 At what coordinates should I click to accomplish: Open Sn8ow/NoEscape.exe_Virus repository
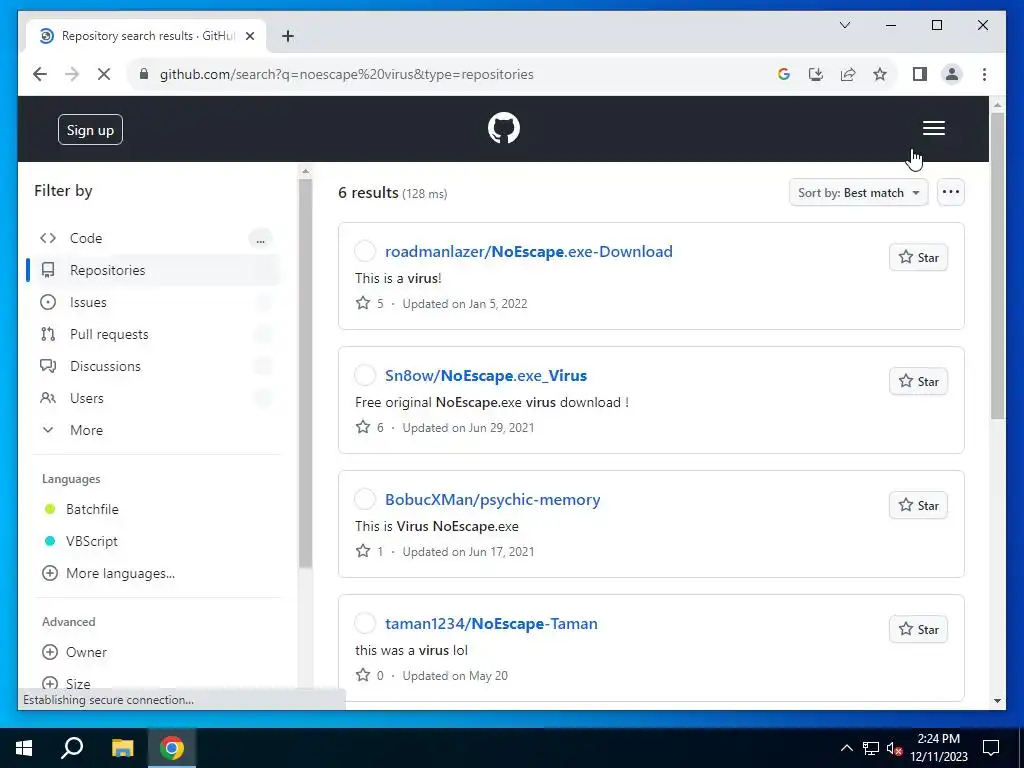[x=486, y=376]
